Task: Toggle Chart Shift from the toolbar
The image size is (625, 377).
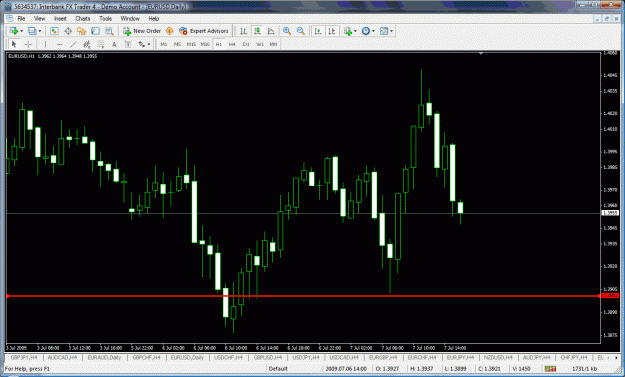Action: click(x=331, y=31)
